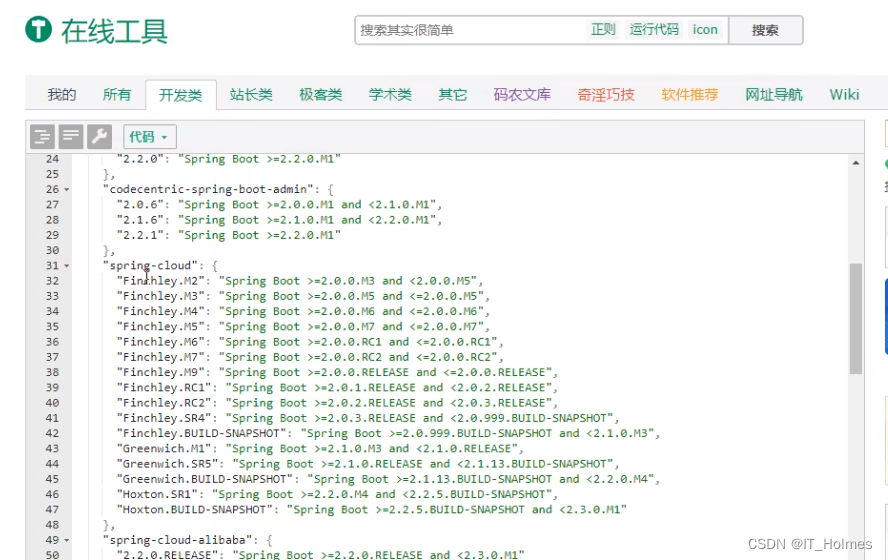Click the code editor vertical scrollbar thumb

point(856,318)
